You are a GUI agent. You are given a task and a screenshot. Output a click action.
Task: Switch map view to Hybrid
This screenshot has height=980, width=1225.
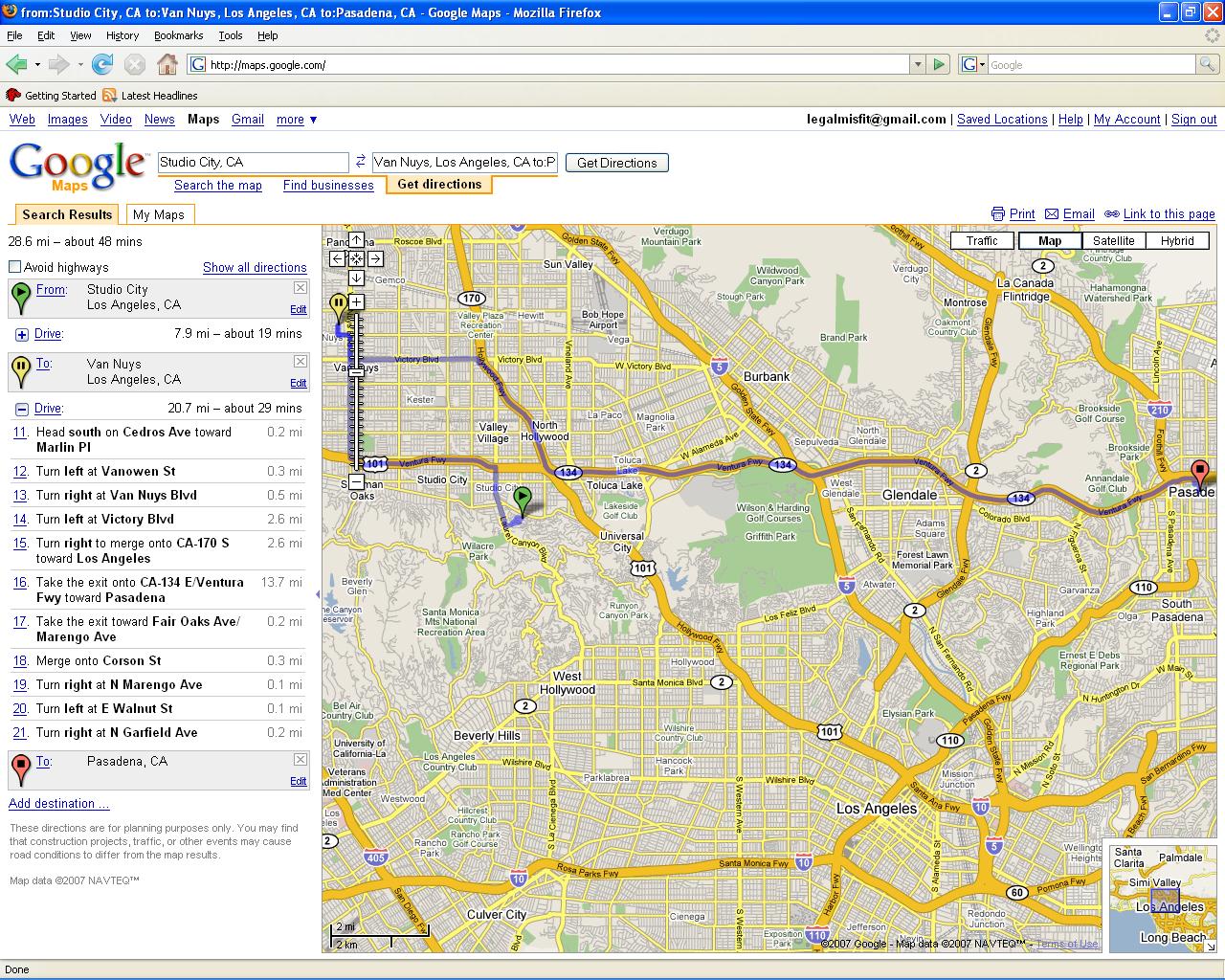(1177, 241)
